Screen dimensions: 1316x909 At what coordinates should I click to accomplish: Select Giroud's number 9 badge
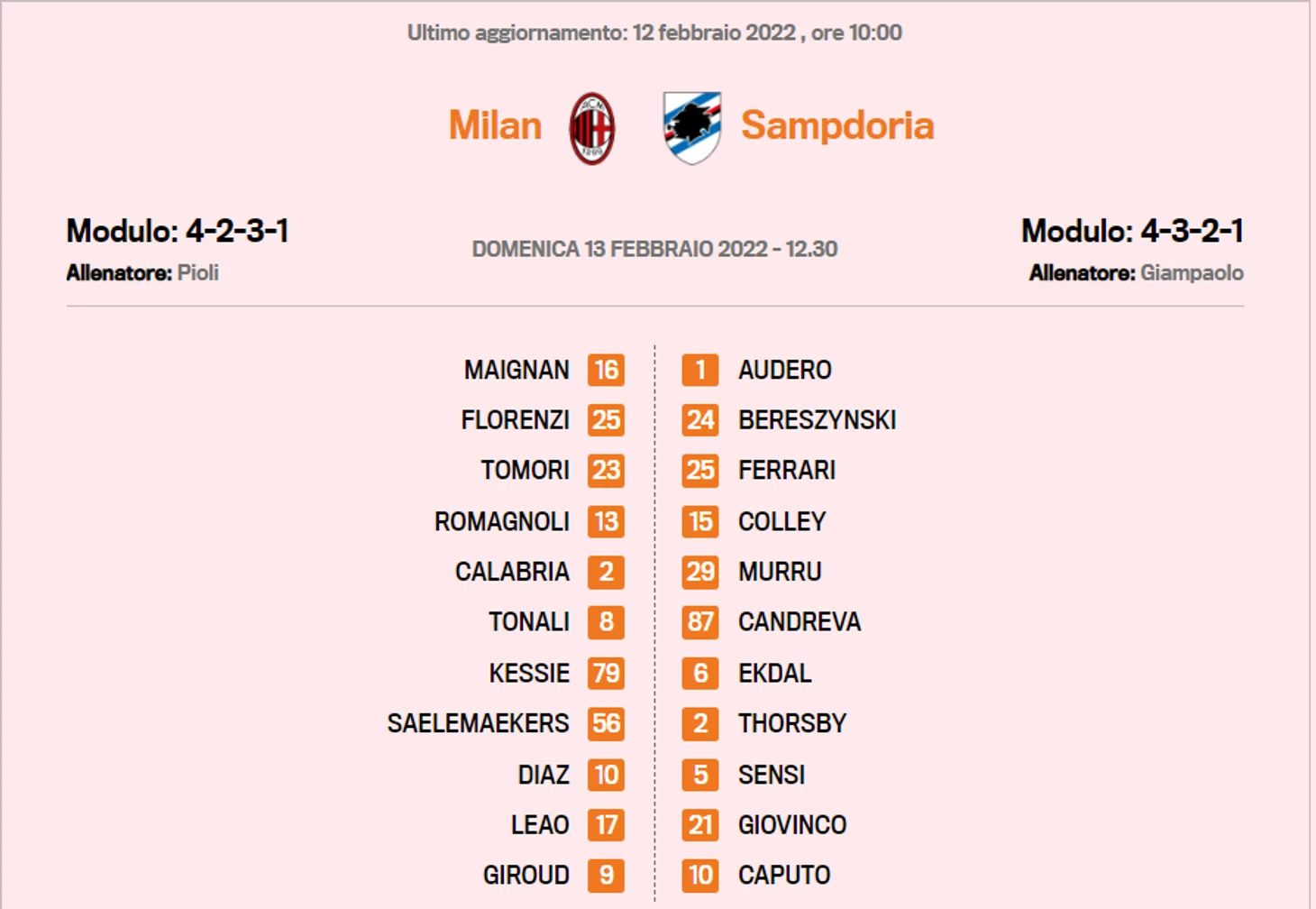pos(606,875)
